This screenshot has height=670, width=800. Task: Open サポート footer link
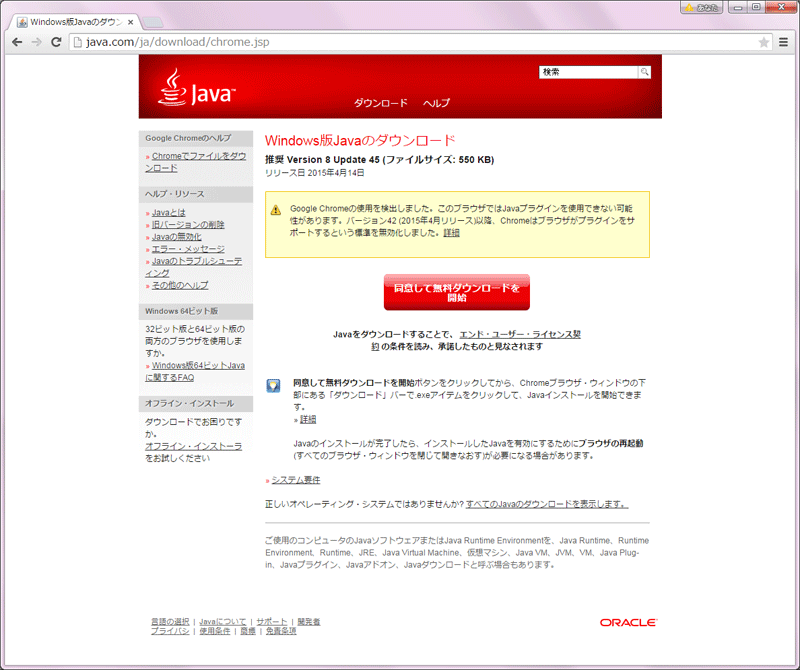tap(272, 622)
